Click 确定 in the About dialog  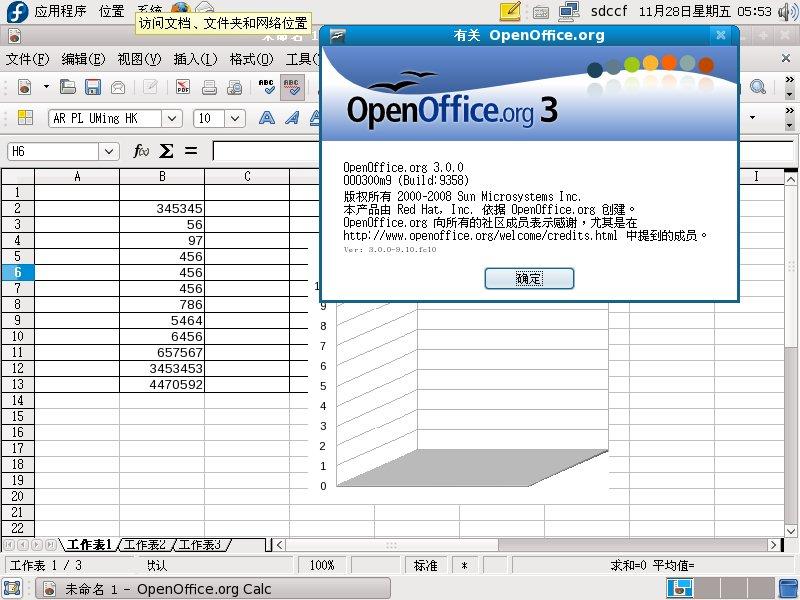coord(529,279)
